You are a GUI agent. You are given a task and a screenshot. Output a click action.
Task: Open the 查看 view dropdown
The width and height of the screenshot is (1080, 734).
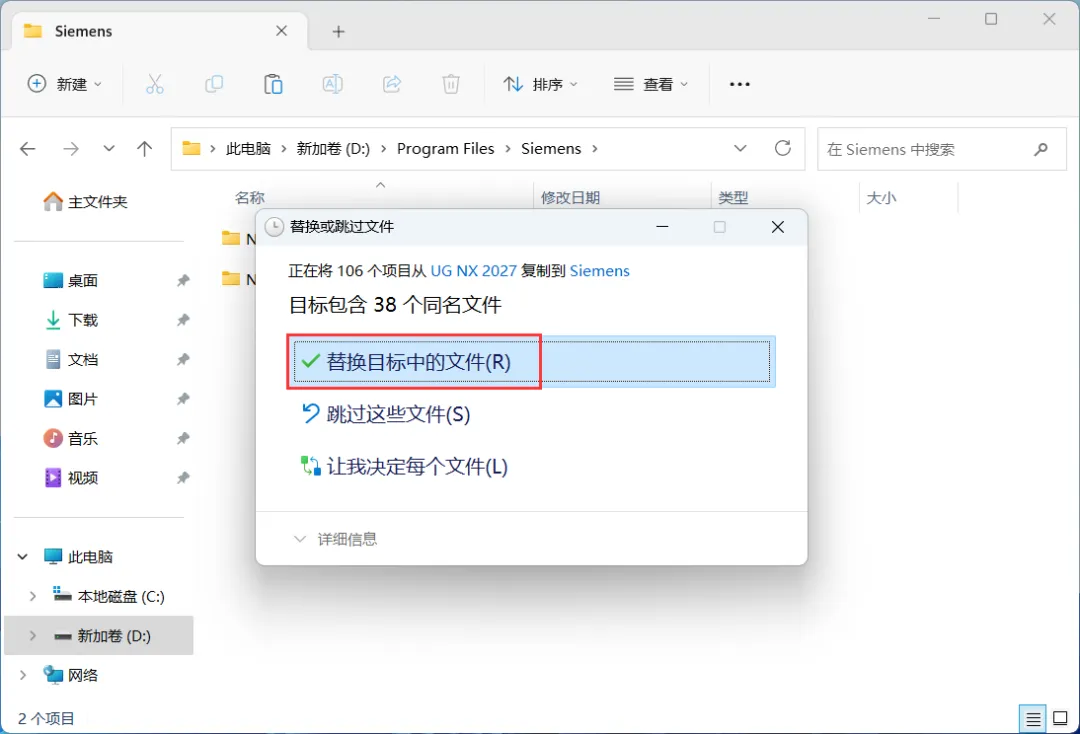pyautogui.click(x=651, y=84)
